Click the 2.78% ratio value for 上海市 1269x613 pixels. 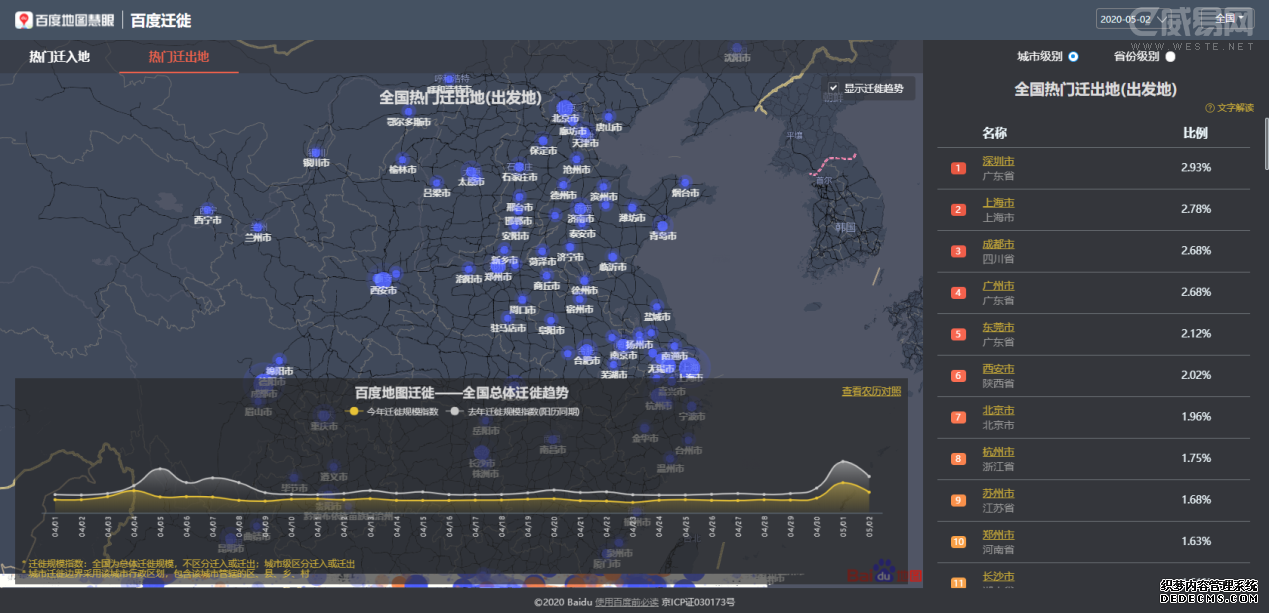(1196, 209)
